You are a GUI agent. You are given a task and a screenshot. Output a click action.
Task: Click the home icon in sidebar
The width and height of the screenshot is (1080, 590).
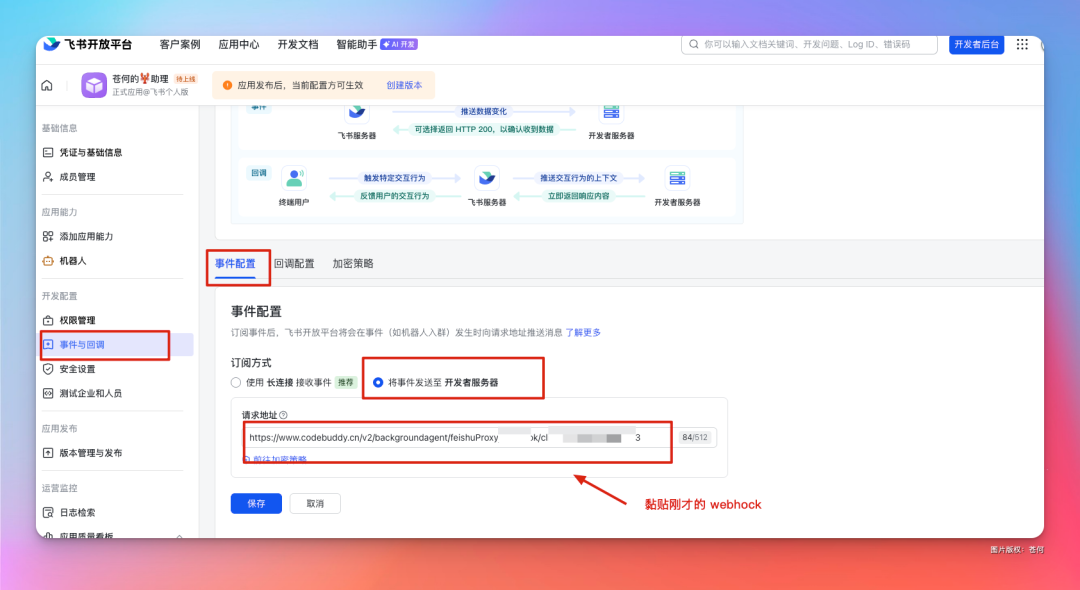point(47,85)
